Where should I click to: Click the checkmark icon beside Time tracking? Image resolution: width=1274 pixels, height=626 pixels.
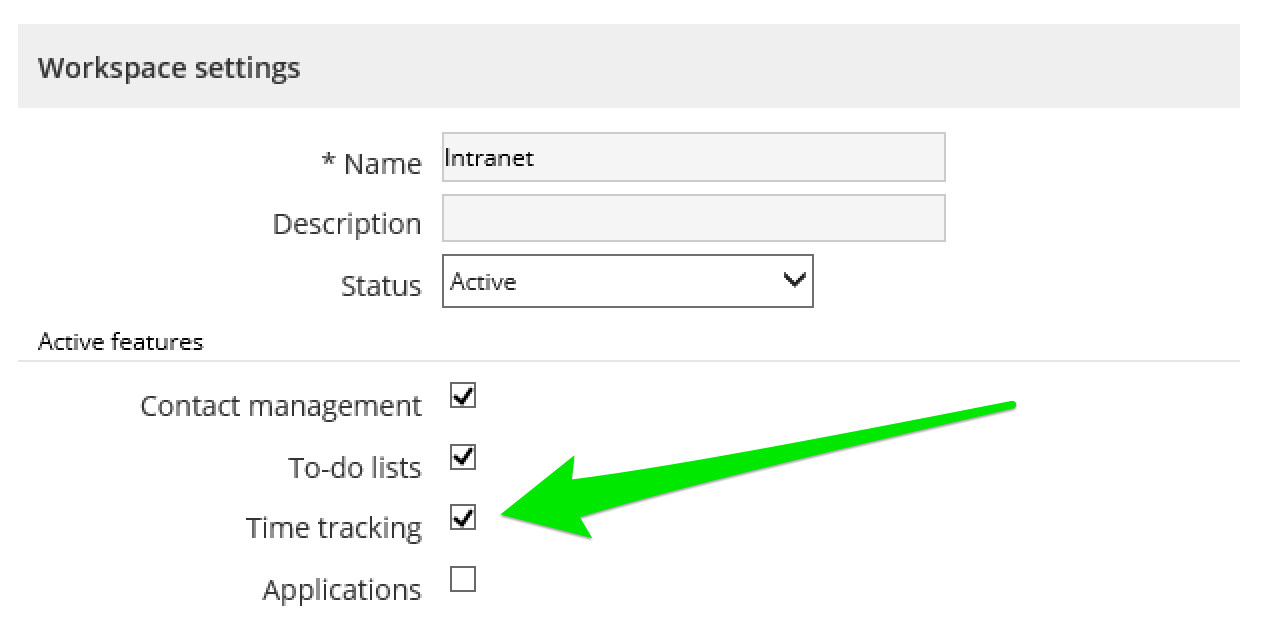pyautogui.click(x=463, y=518)
